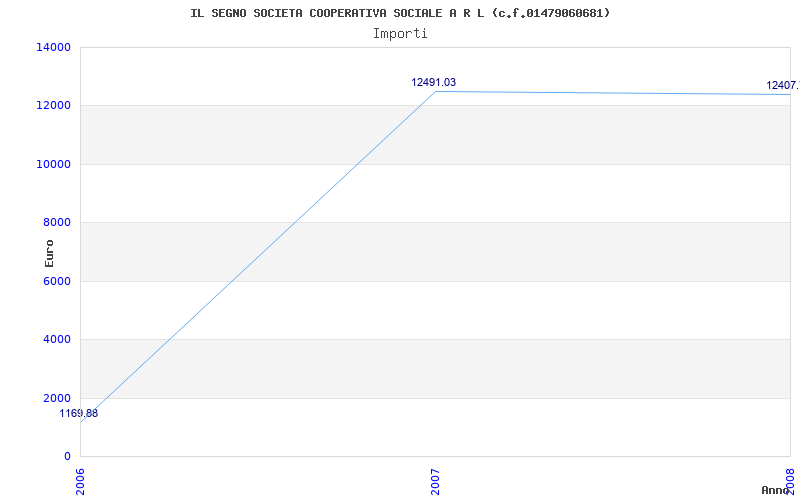Click the 2007 peak data point on line
800x500 pixels.
click(x=435, y=91)
